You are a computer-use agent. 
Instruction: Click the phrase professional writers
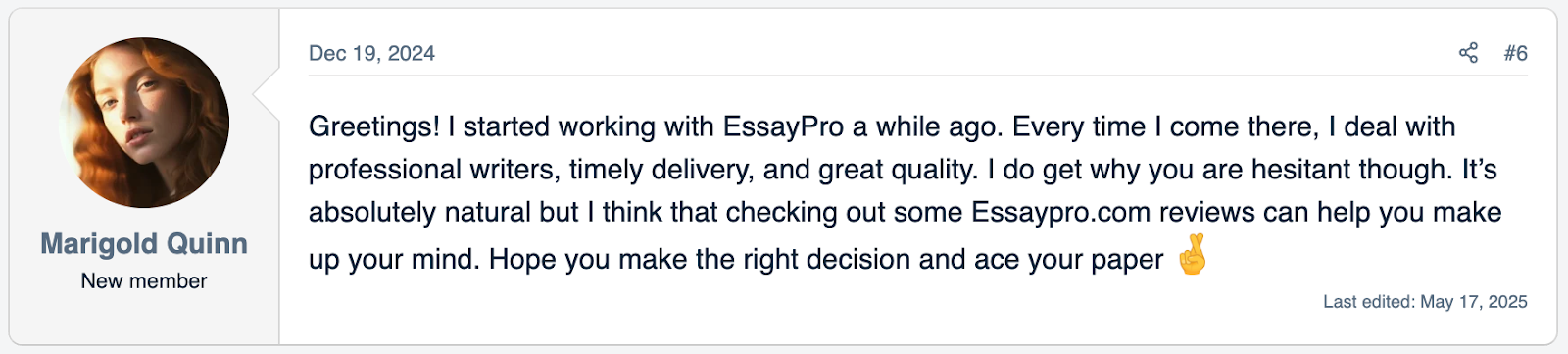pos(432,170)
